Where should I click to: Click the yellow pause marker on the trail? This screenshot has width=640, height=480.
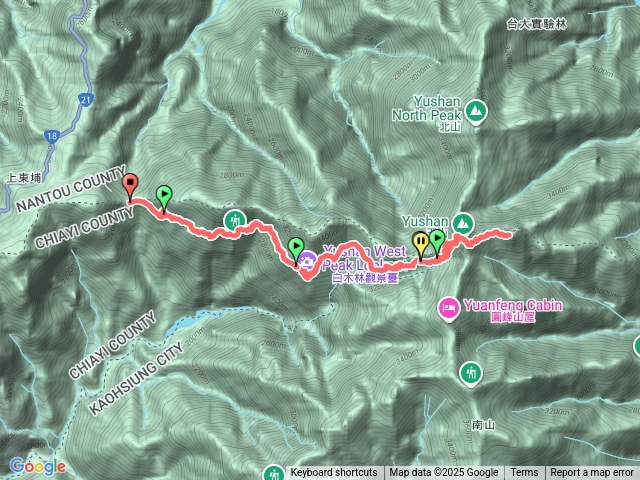[421, 245]
